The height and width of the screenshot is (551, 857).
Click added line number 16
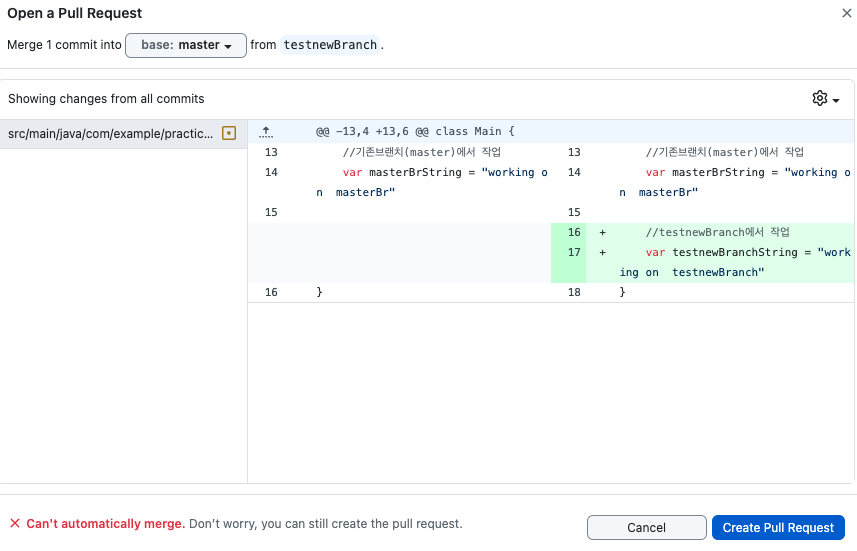coord(574,232)
